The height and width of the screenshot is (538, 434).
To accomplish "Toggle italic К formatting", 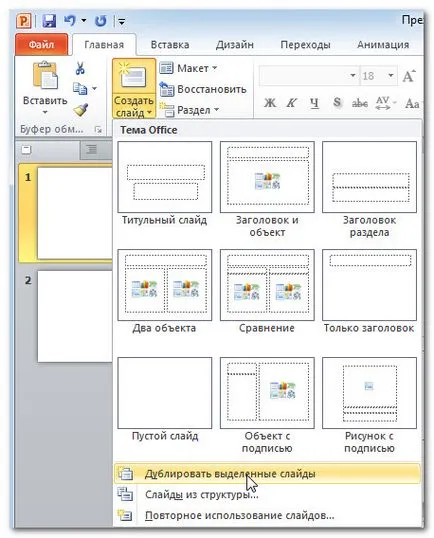I will [x=292, y=103].
